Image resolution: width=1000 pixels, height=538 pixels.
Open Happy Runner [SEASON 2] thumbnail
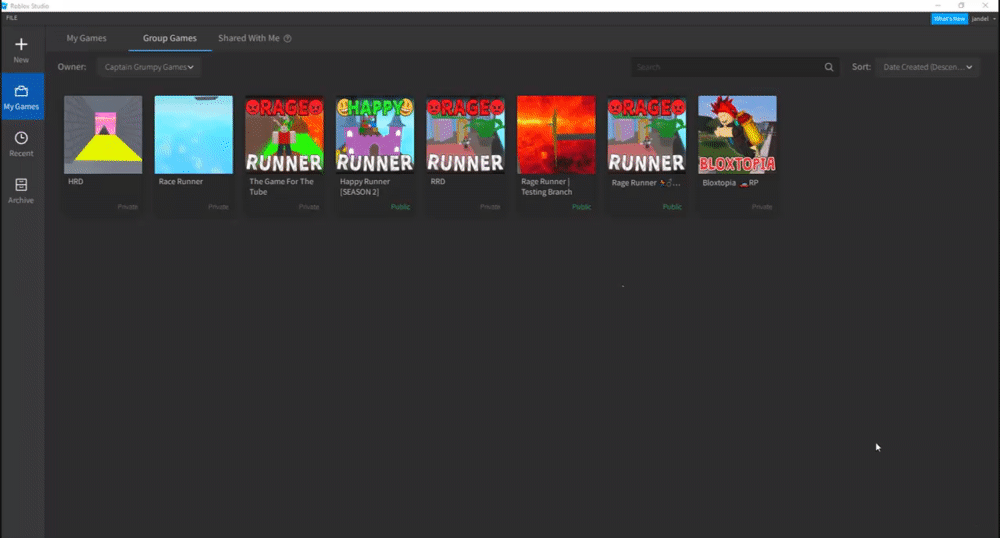(x=375, y=134)
